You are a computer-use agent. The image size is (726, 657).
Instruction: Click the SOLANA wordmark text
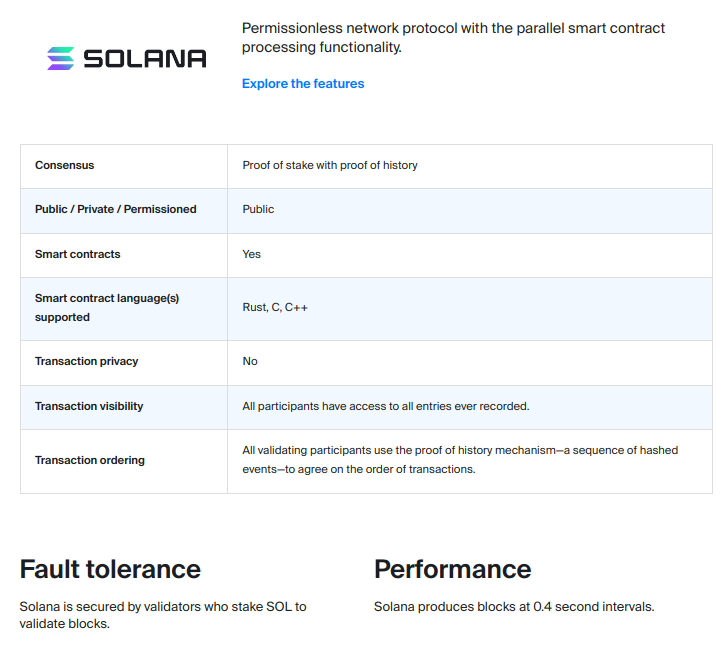tap(144, 59)
